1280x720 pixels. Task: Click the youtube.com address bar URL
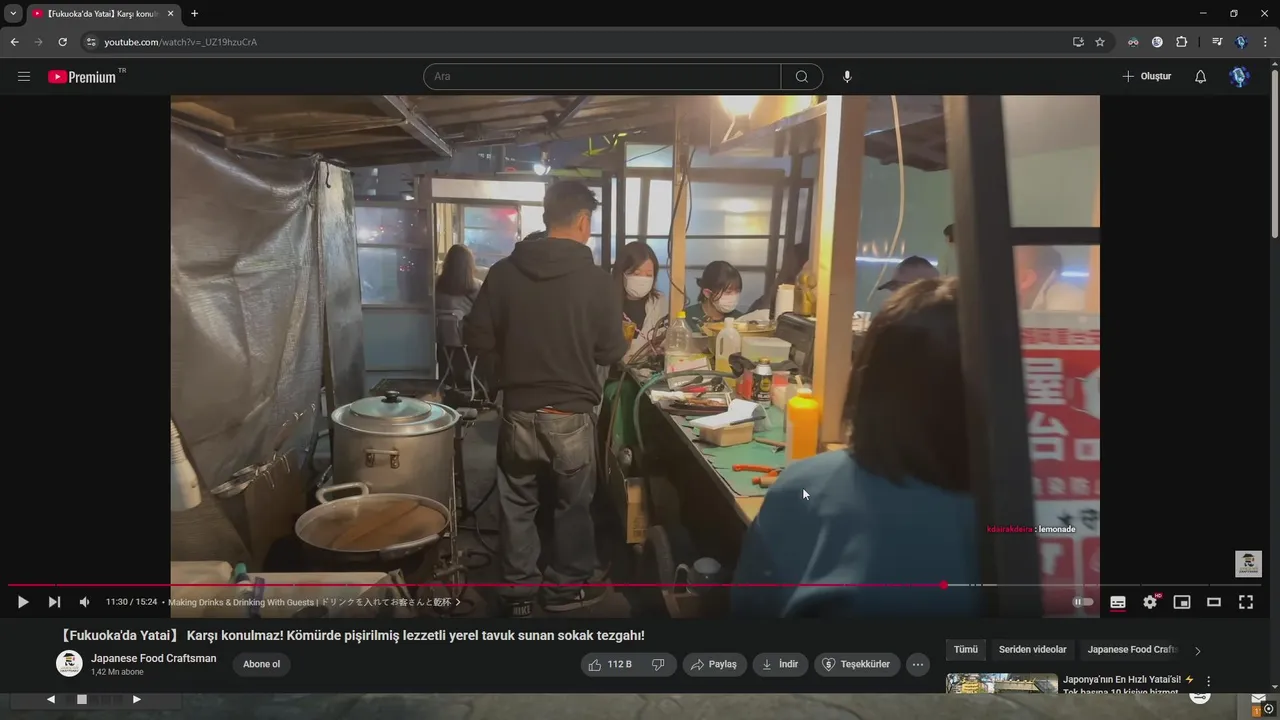click(x=181, y=42)
